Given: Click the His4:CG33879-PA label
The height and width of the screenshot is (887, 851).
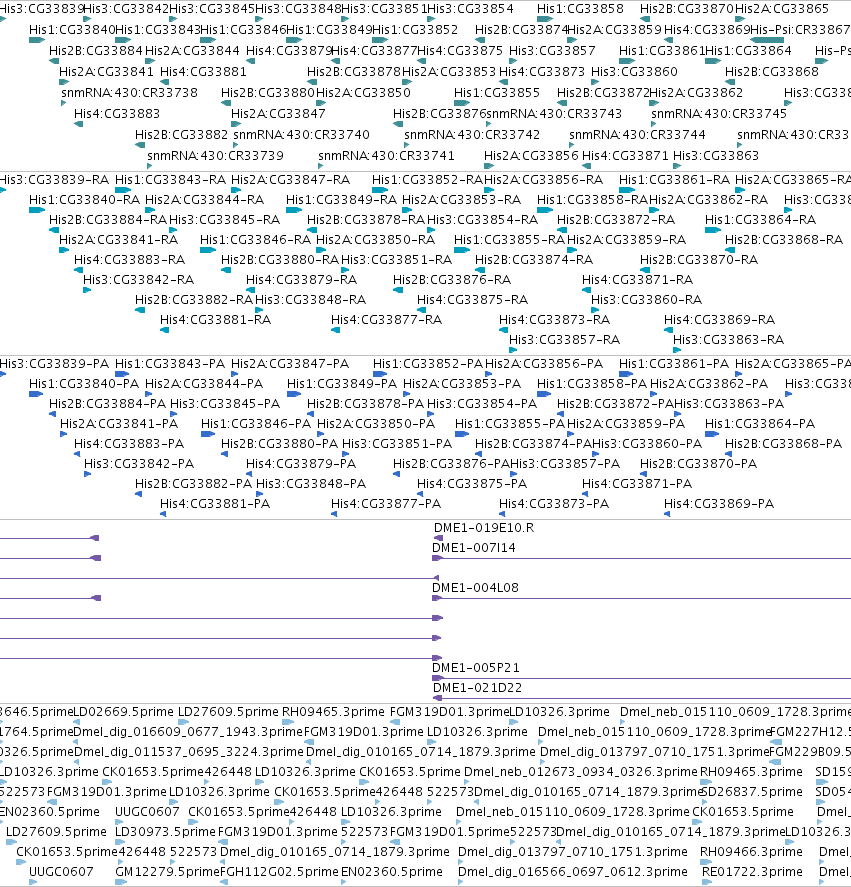Looking at the screenshot, I should (301, 464).
